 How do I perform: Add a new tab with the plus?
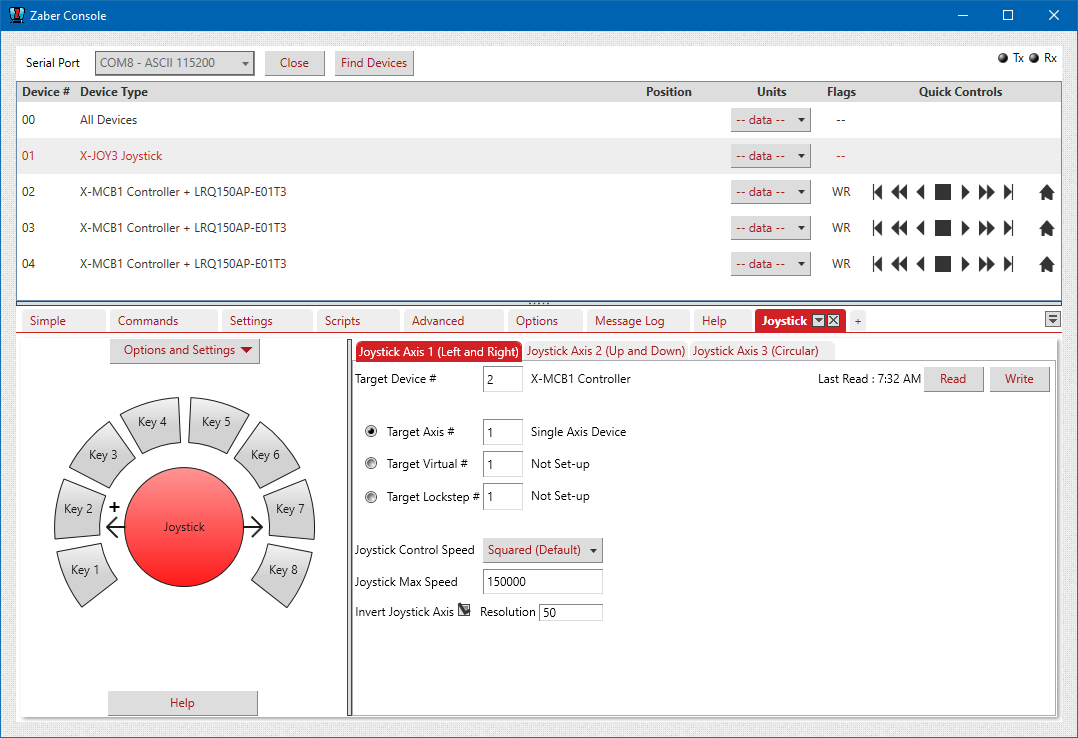pos(857,321)
